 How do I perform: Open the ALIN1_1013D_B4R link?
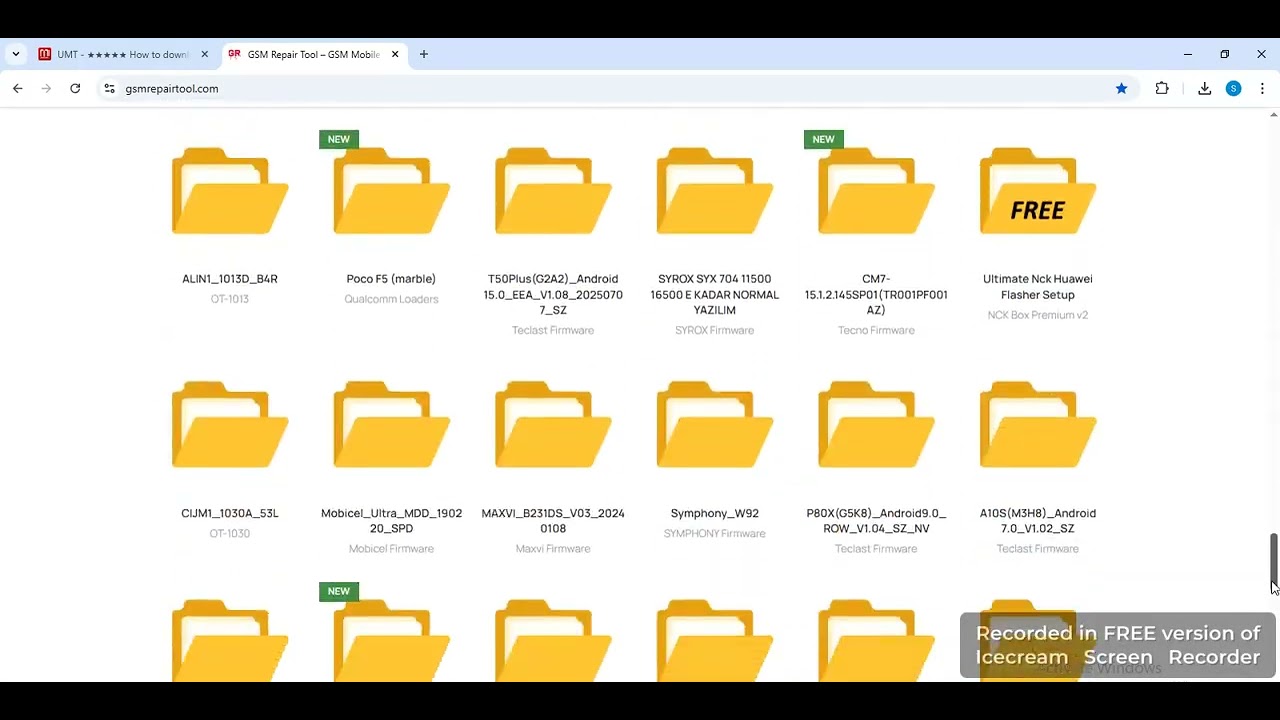[x=230, y=279]
